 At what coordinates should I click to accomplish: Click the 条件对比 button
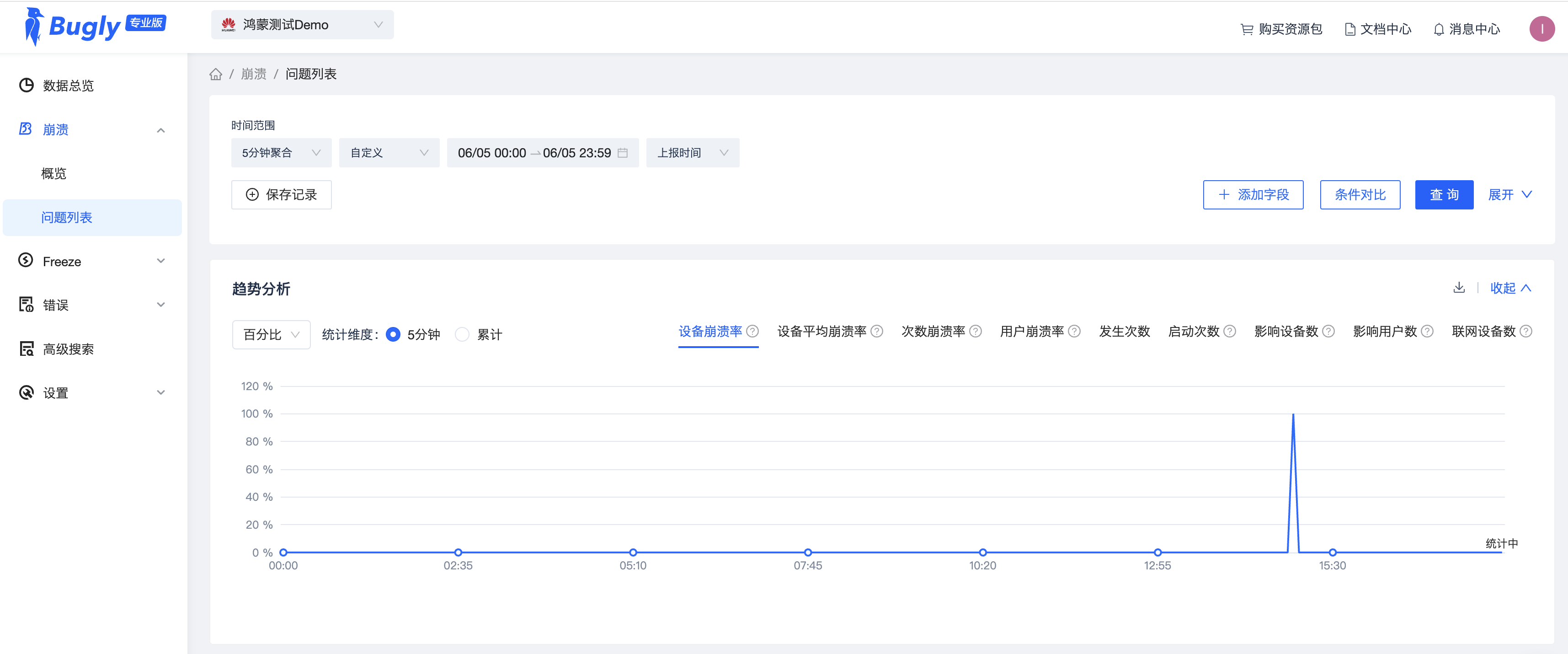pos(1360,194)
